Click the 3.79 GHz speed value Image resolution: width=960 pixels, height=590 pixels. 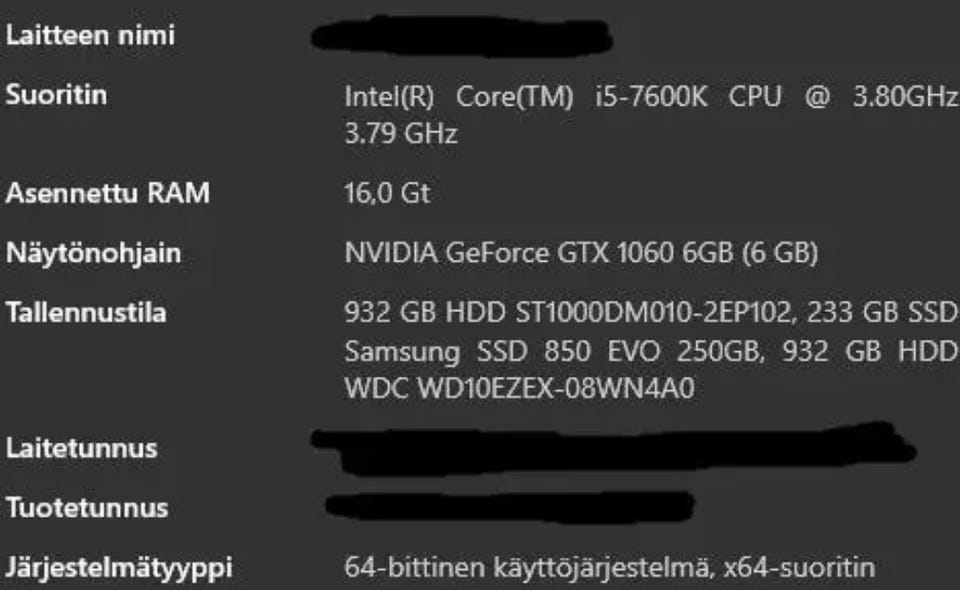pos(401,134)
